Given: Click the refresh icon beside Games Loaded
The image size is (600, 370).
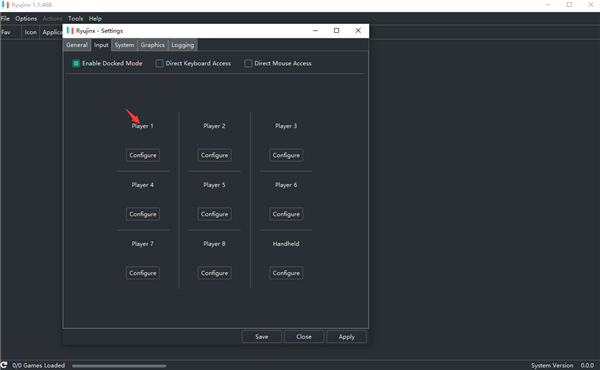Looking at the screenshot, I should coord(4,365).
